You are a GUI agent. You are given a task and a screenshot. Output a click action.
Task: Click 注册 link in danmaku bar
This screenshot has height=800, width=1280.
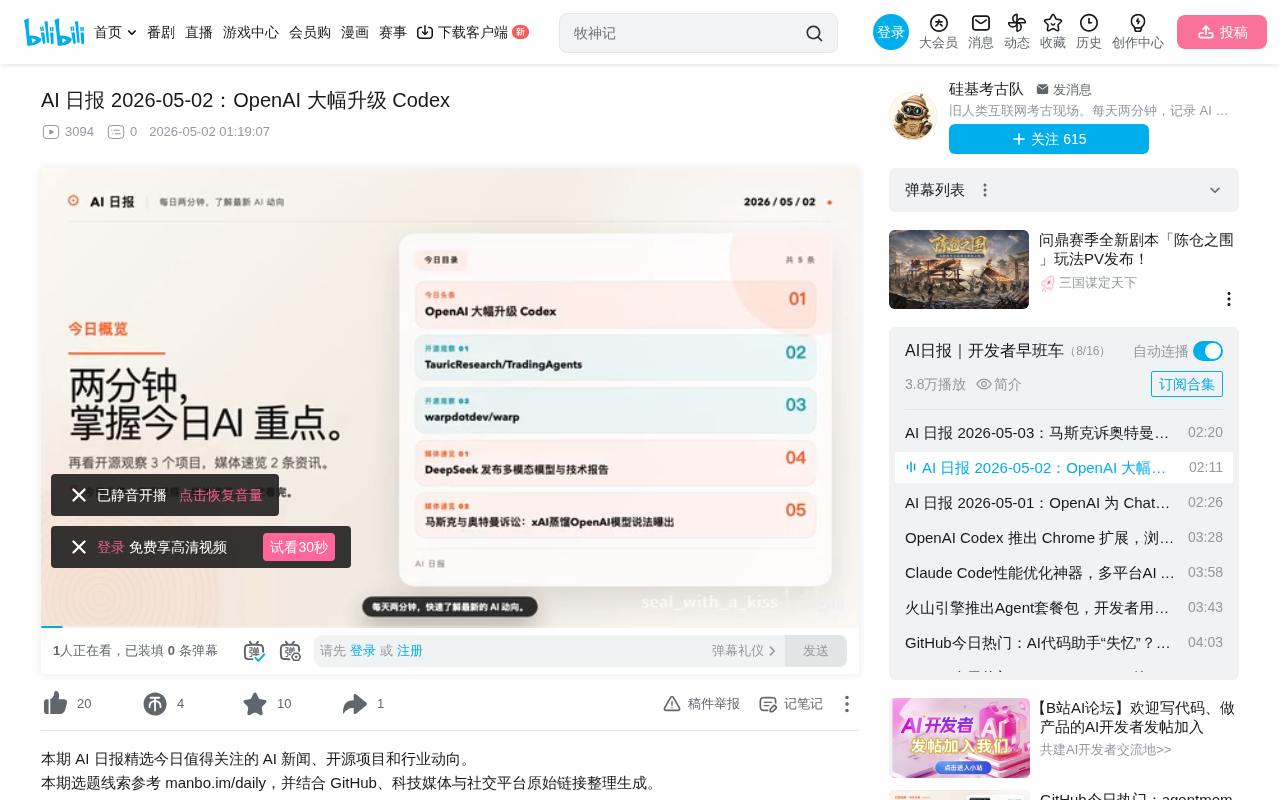(x=410, y=651)
